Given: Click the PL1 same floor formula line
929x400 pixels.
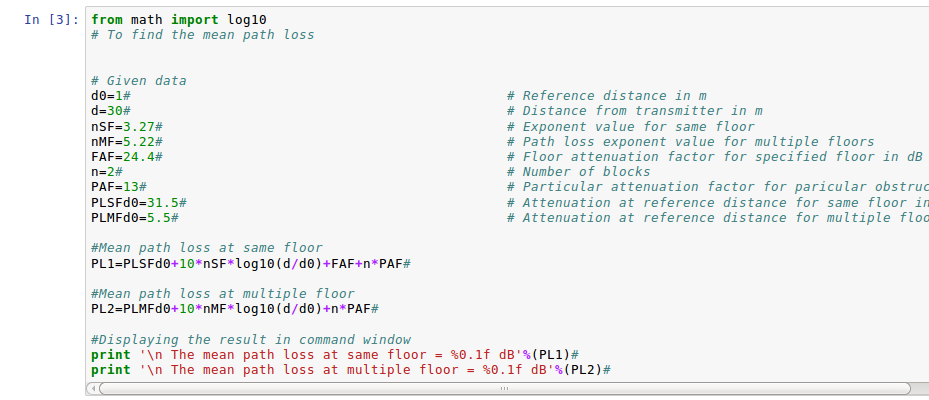Looking at the screenshot, I should point(250,263).
